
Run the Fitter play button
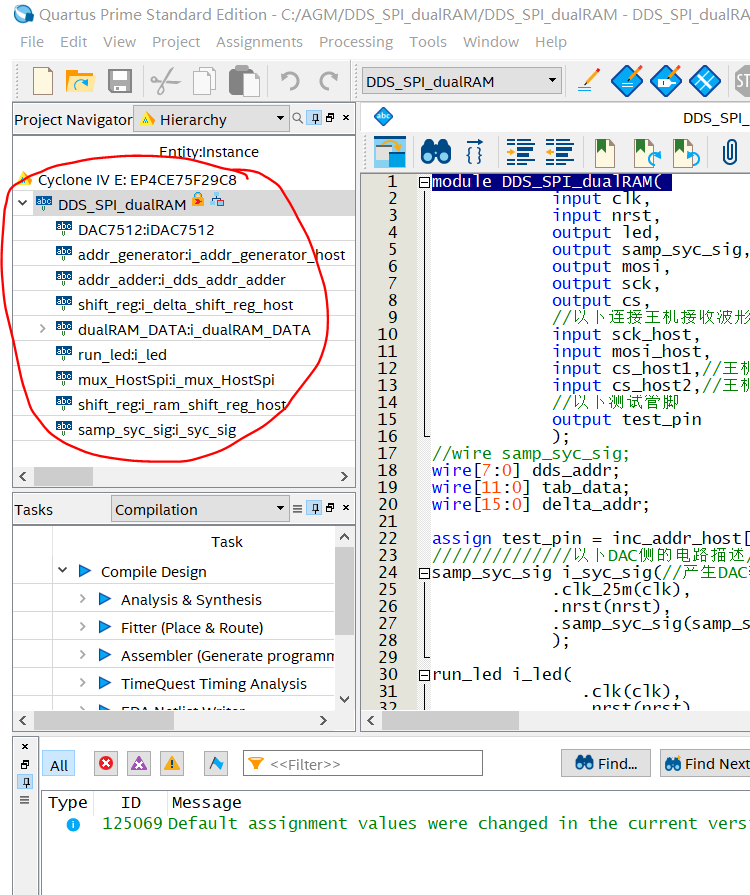coord(105,627)
